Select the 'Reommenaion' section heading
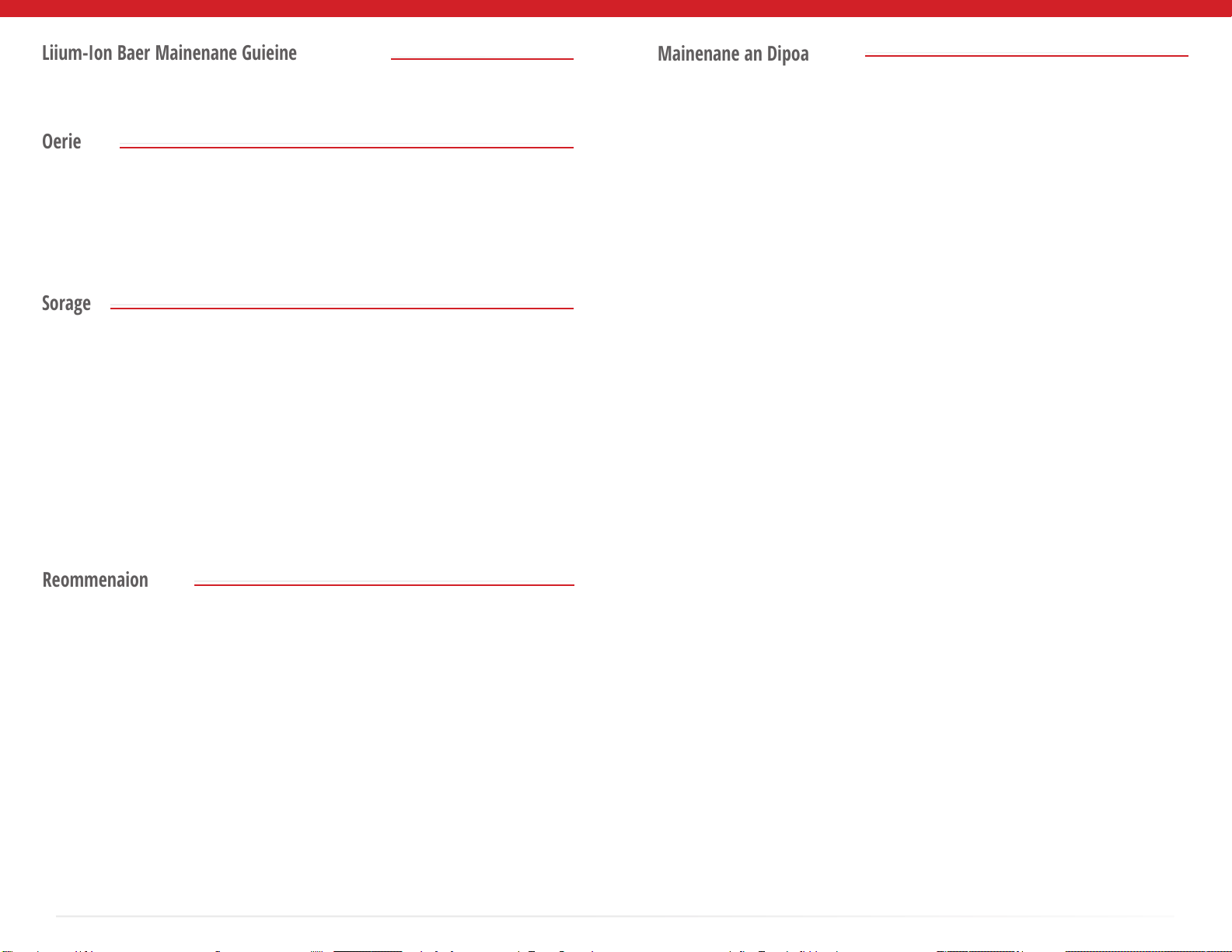1232x952 pixels. 95,580
